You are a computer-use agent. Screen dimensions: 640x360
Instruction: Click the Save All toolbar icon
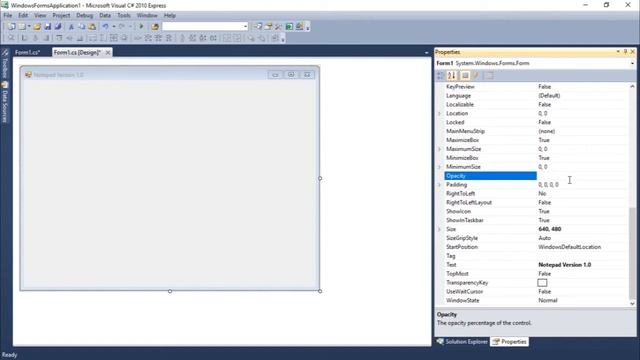[x=58, y=27]
